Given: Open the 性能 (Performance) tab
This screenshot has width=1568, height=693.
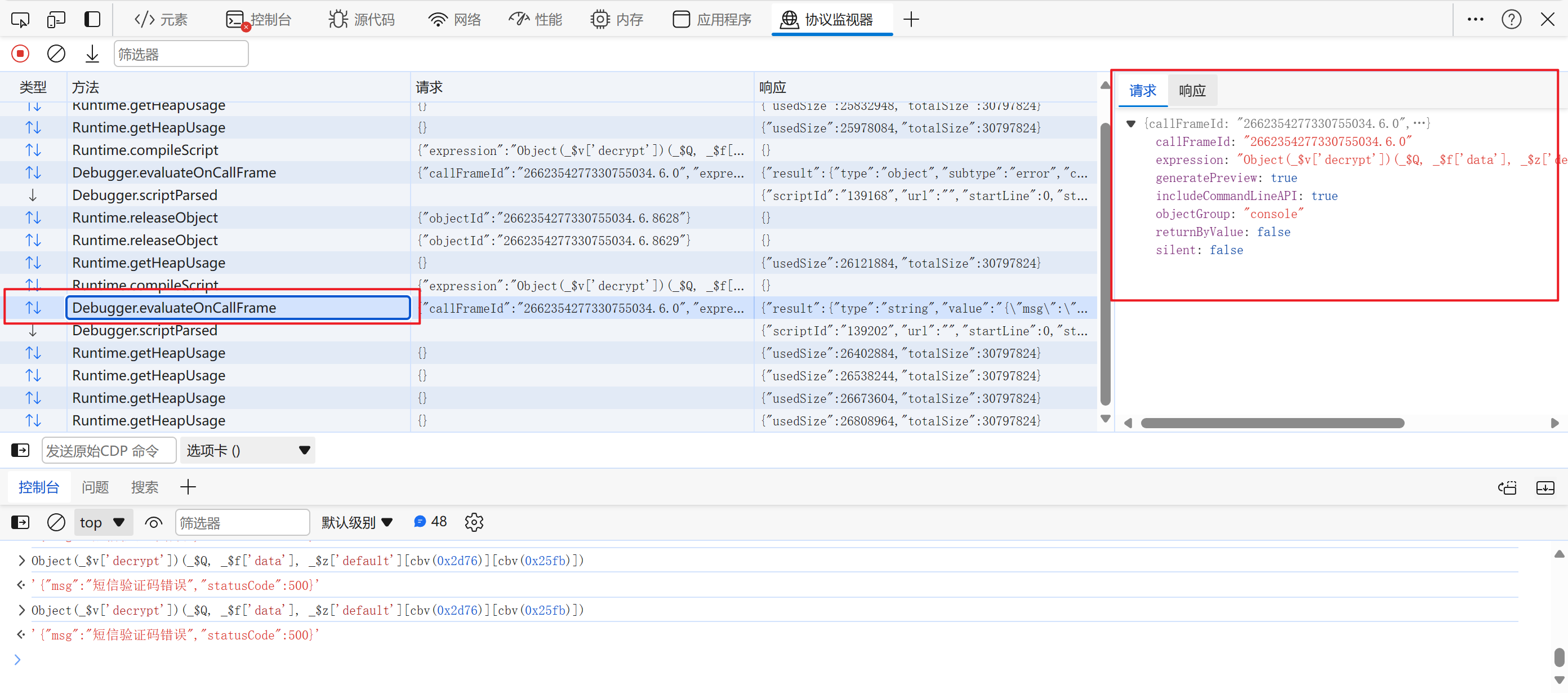Looking at the screenshot, I should pos(536,20).
